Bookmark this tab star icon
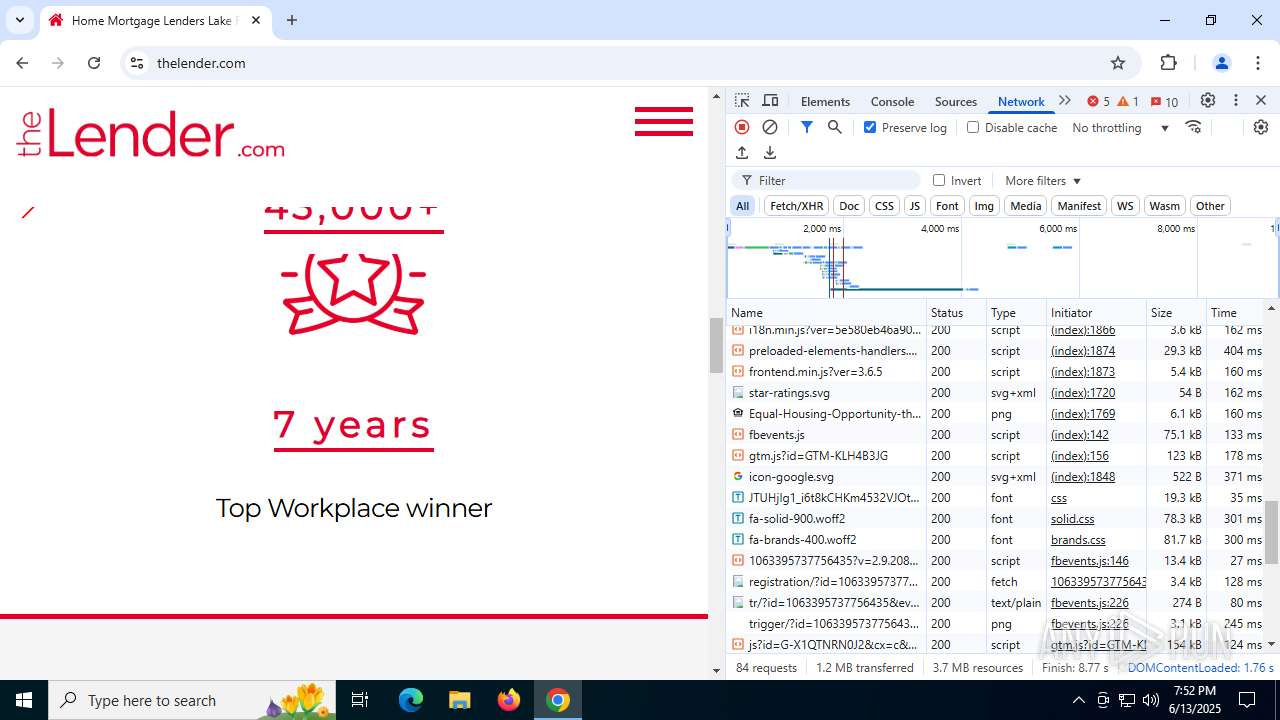This screenshot has height=720, width=1280. pyautogui.click(x=1118, y=63)
